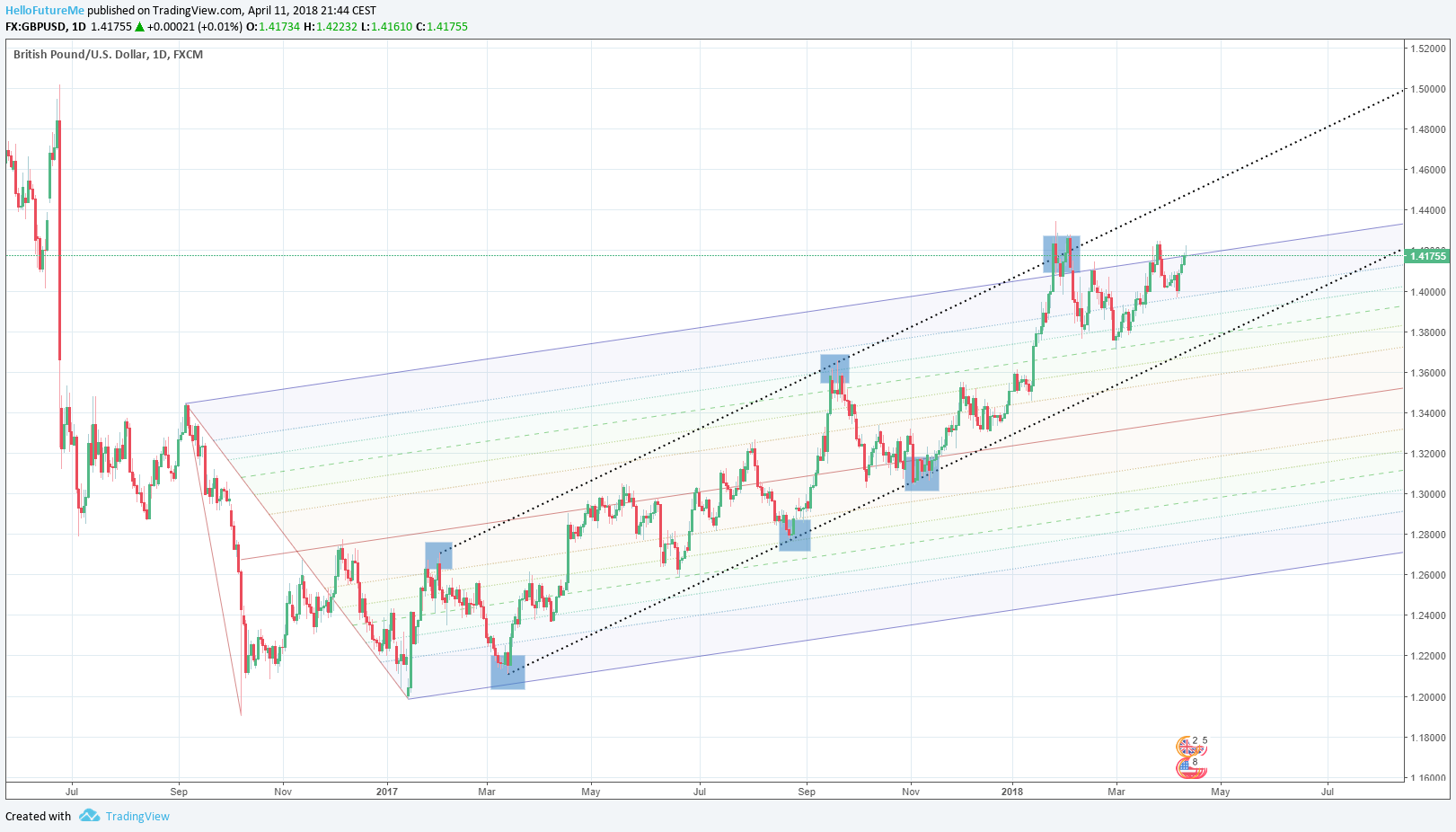Click the TradingView cloud logo icon

[x=89, y=816]
